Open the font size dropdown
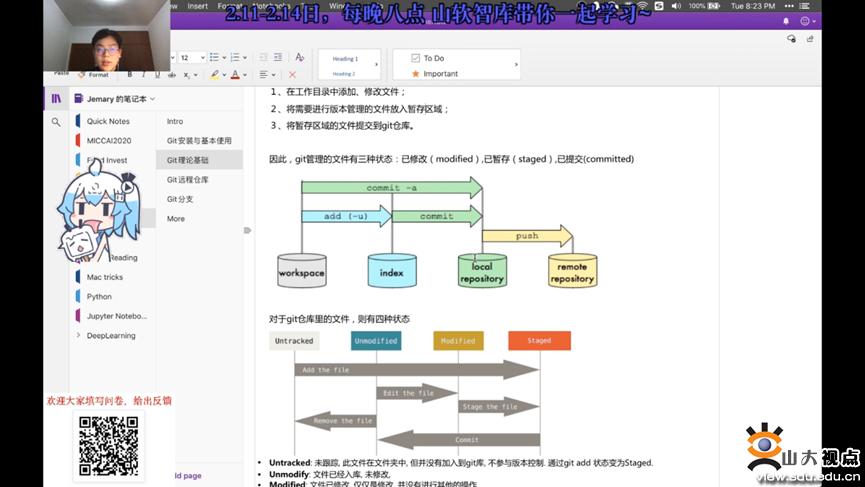 pyautogui.click(x=199, y=58)
